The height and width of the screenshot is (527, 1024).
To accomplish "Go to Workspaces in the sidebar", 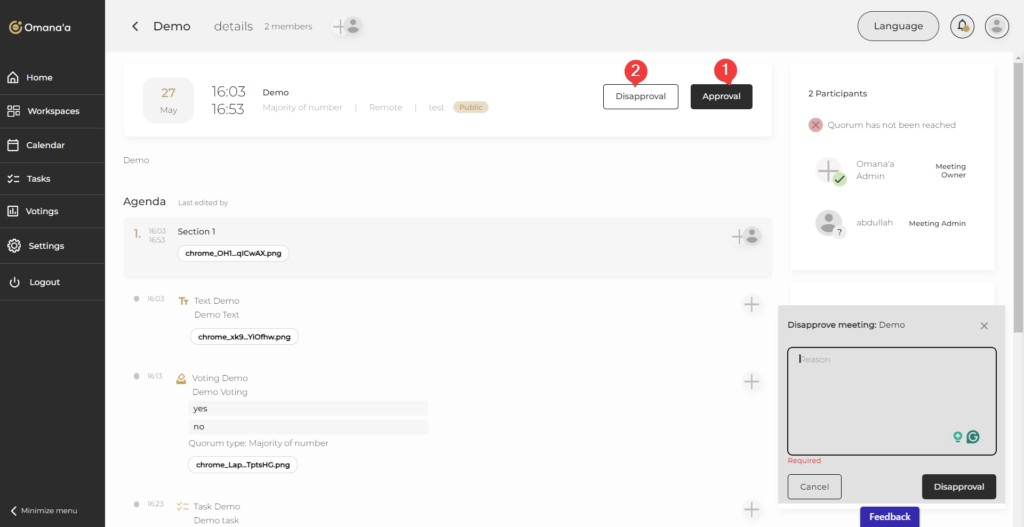I will (52, 111).
